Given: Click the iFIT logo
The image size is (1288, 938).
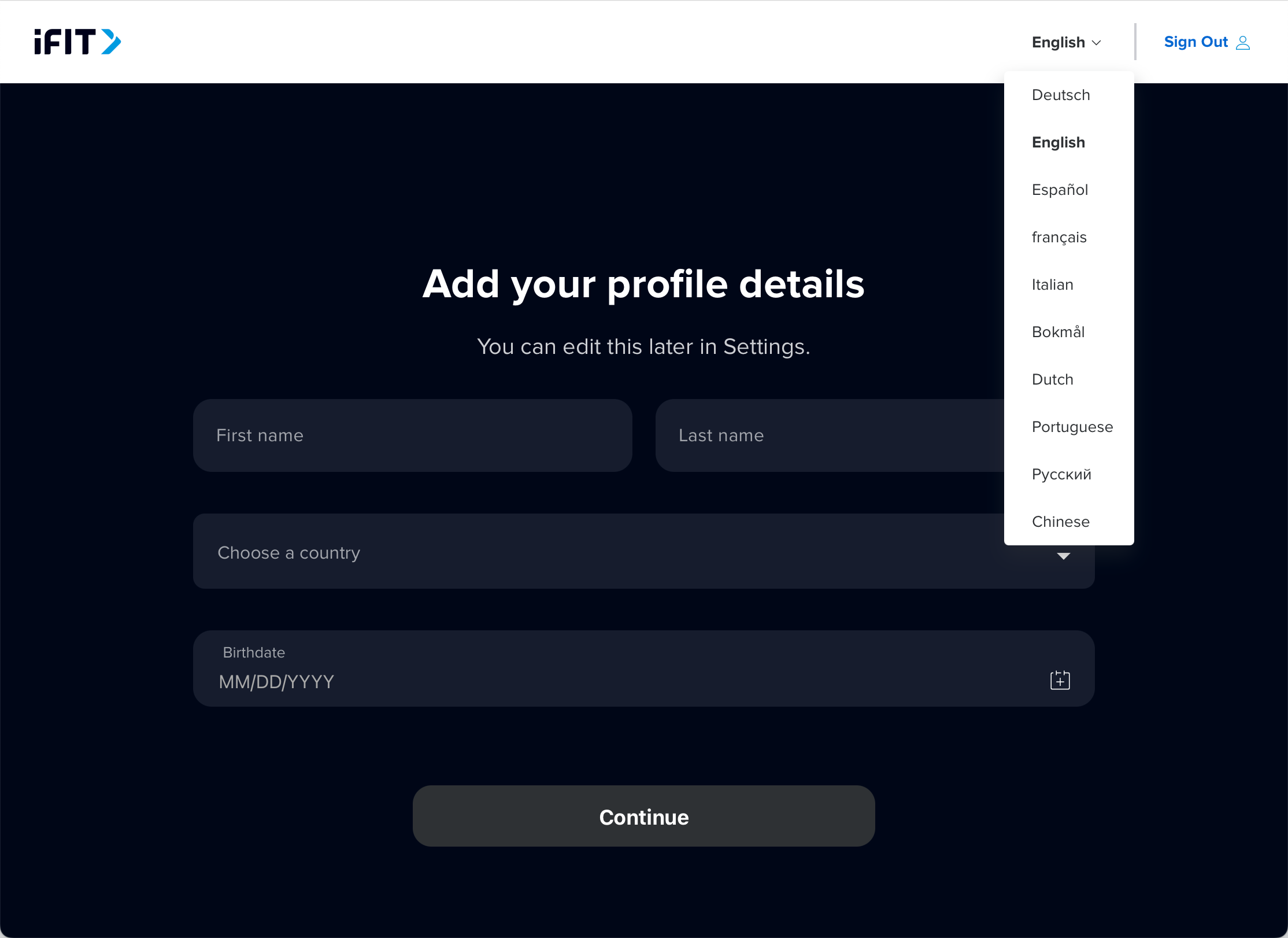Looking at the screenshot, I should click(77, 41).
